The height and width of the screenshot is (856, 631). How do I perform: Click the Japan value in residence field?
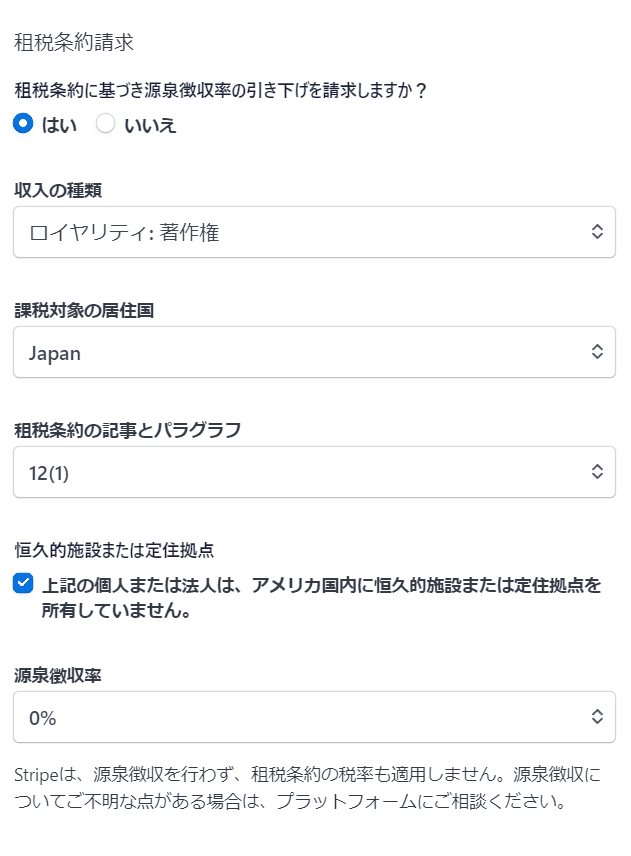[x=55, y=352]
